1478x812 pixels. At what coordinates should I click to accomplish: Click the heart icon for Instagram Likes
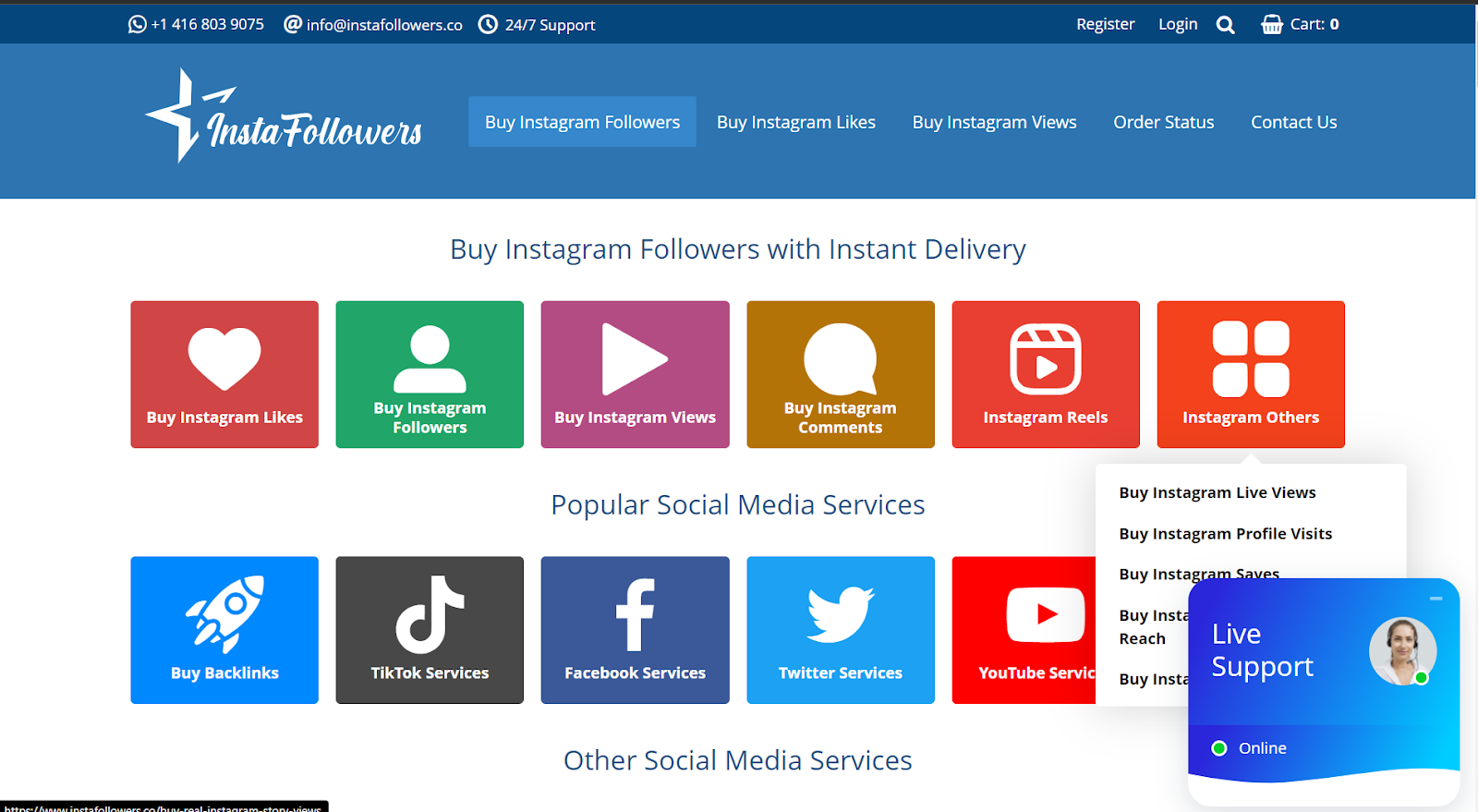(224, 358)
